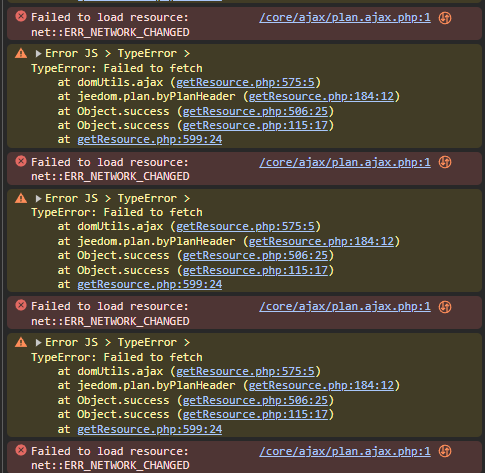
Task: Open getResource.php:599:24 link in second stack trace
Action: [150, 284]
